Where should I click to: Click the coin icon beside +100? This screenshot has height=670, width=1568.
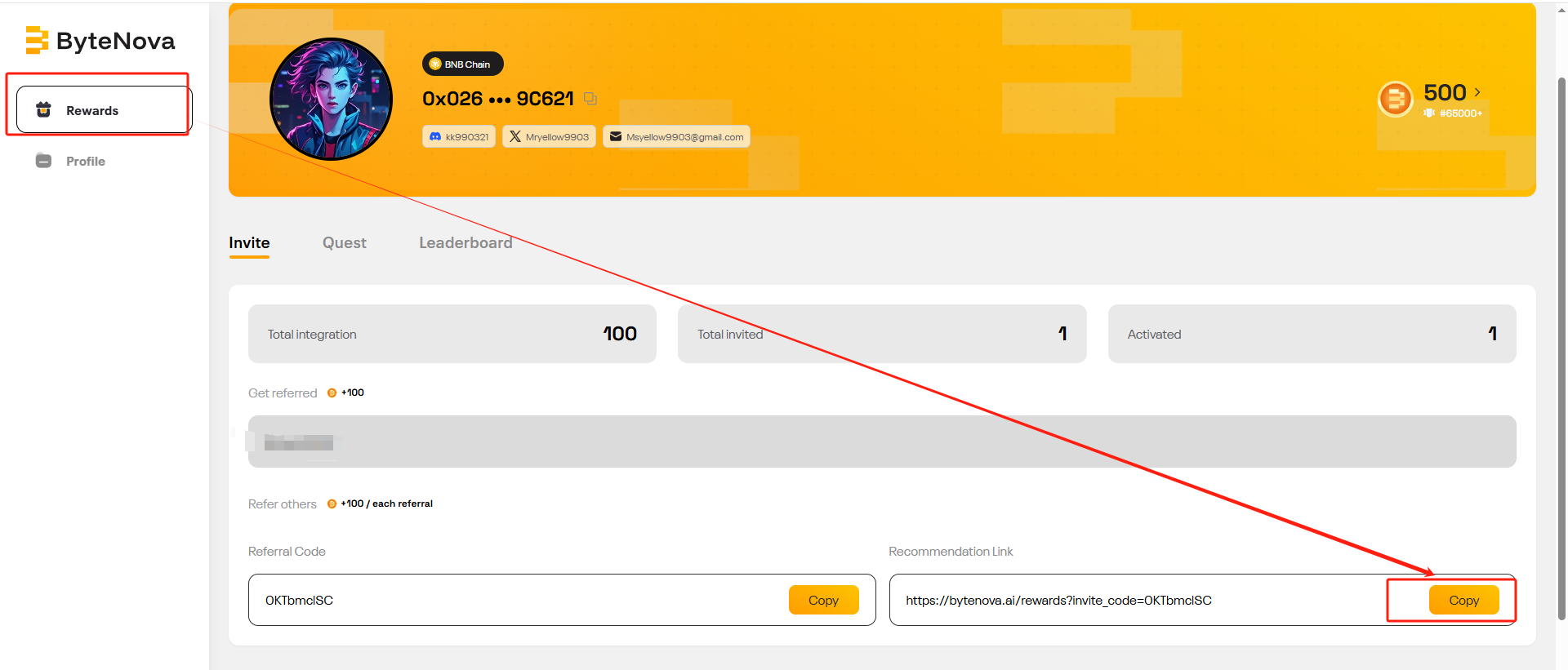(332, 393)
